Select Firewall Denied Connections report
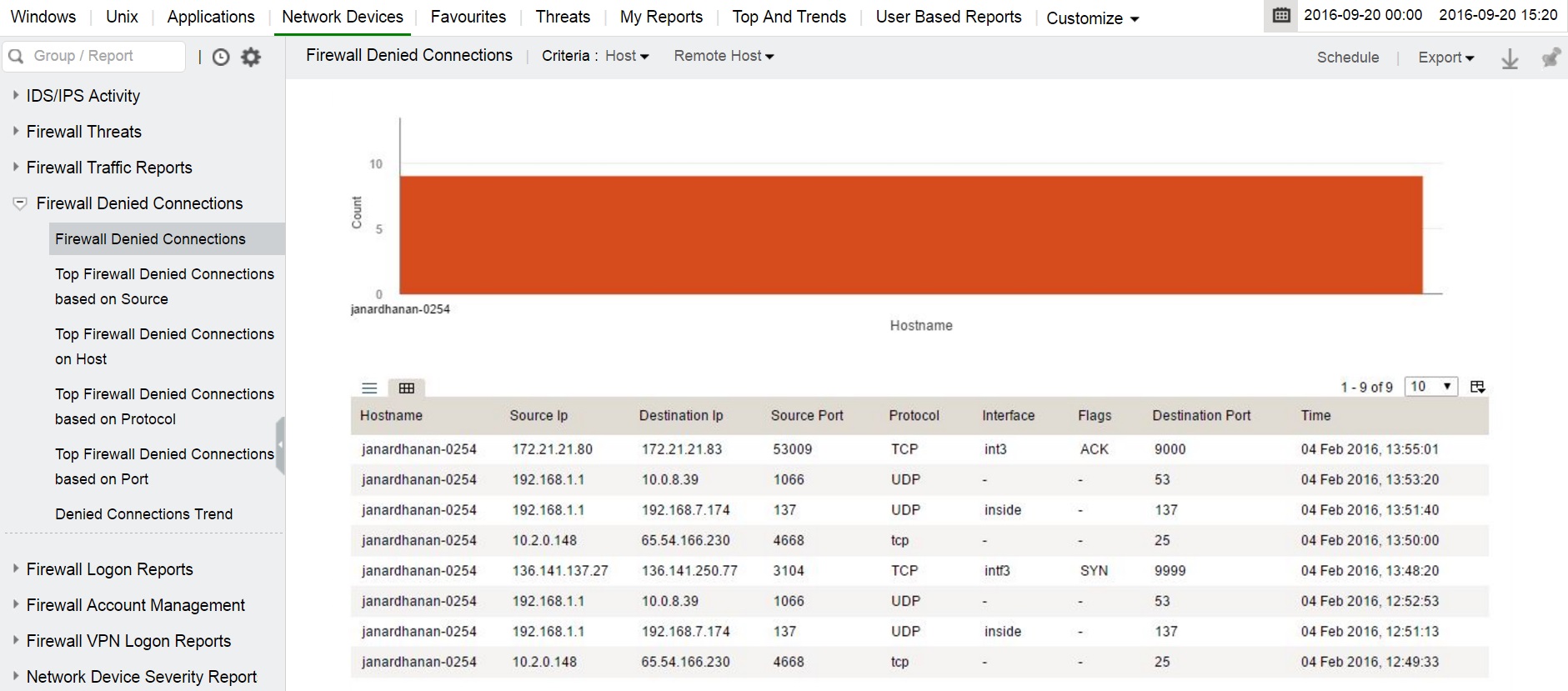 coord(167,239)
